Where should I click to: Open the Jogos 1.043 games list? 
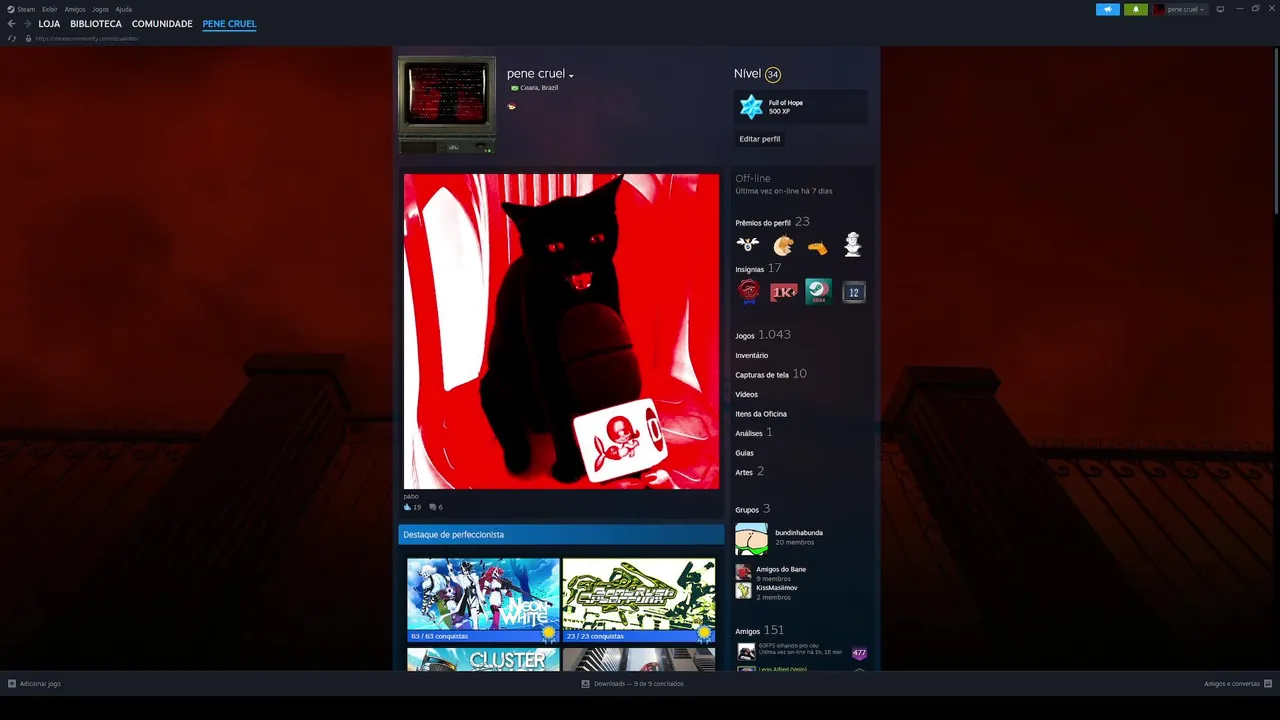[763, 335]
